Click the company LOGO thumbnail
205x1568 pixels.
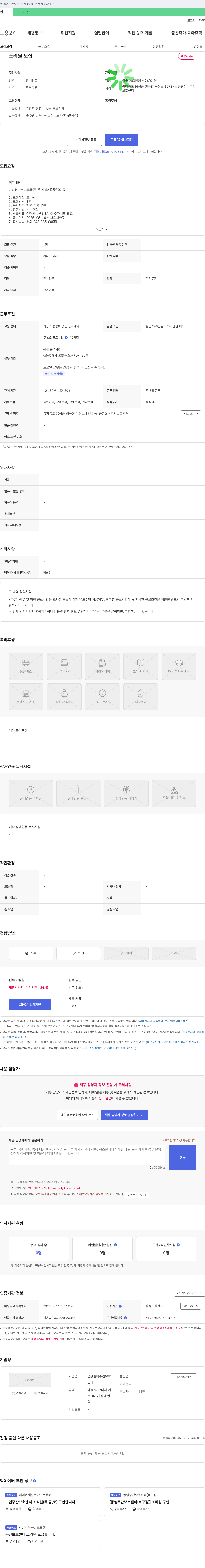click(x=30, y=1380)
